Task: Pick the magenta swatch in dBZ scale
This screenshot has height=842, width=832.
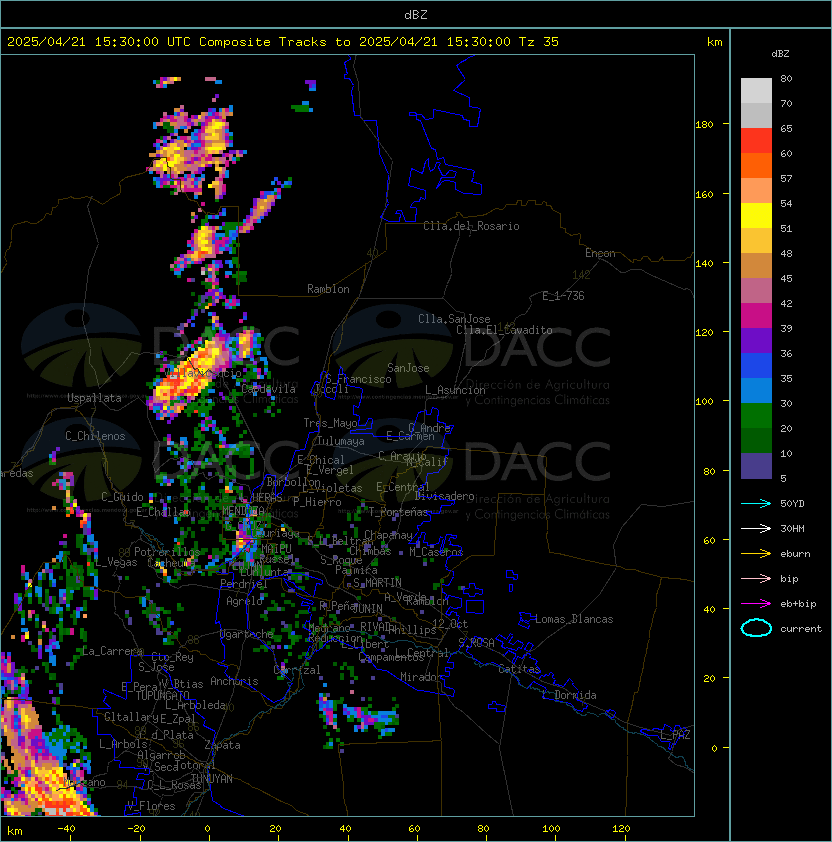Action: tap(756, 316)
